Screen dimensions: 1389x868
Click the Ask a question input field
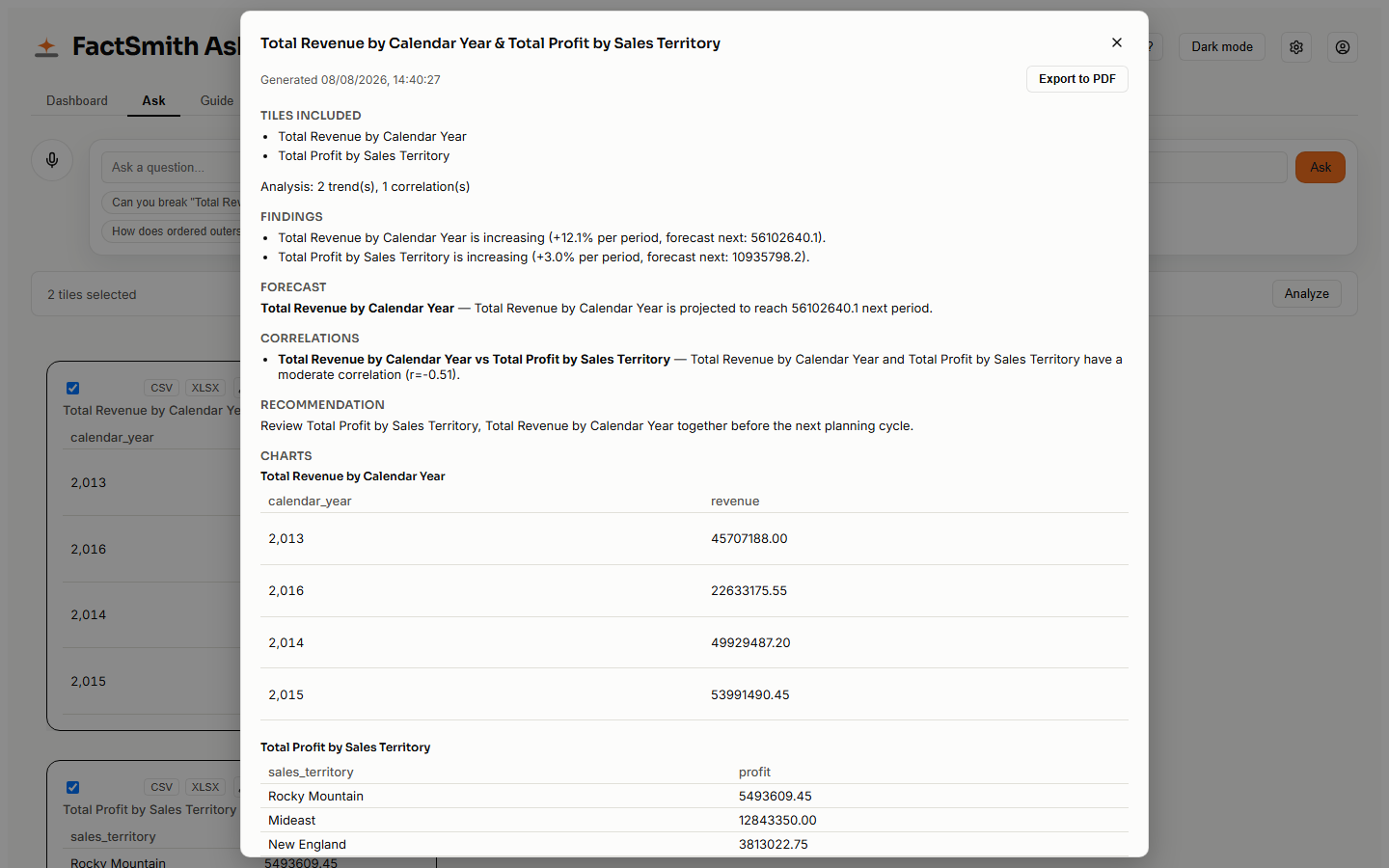pos(694,167)
